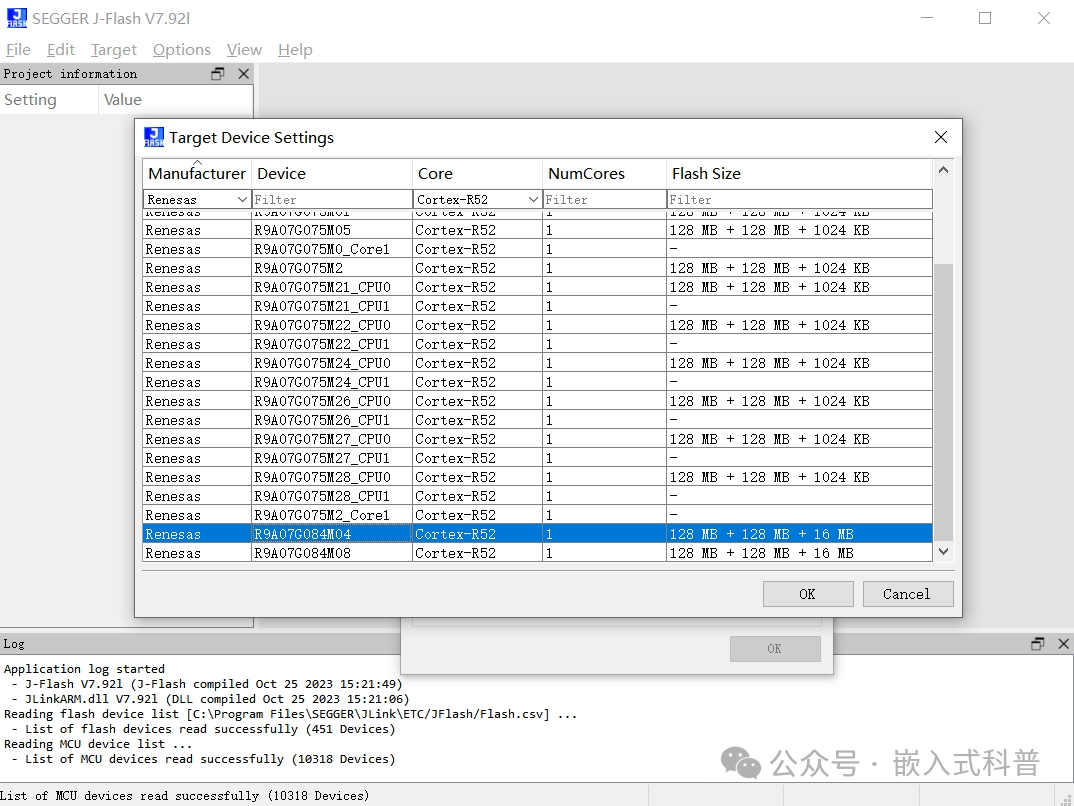This screenshot has width=1074, height=806.
Task: Select device R9A07G075M2_Core1
Action: [x=537, y=516]
